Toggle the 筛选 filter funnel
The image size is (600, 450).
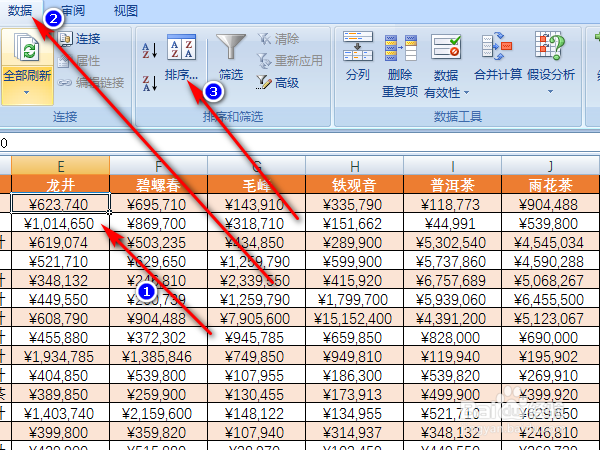pos(231,47)
